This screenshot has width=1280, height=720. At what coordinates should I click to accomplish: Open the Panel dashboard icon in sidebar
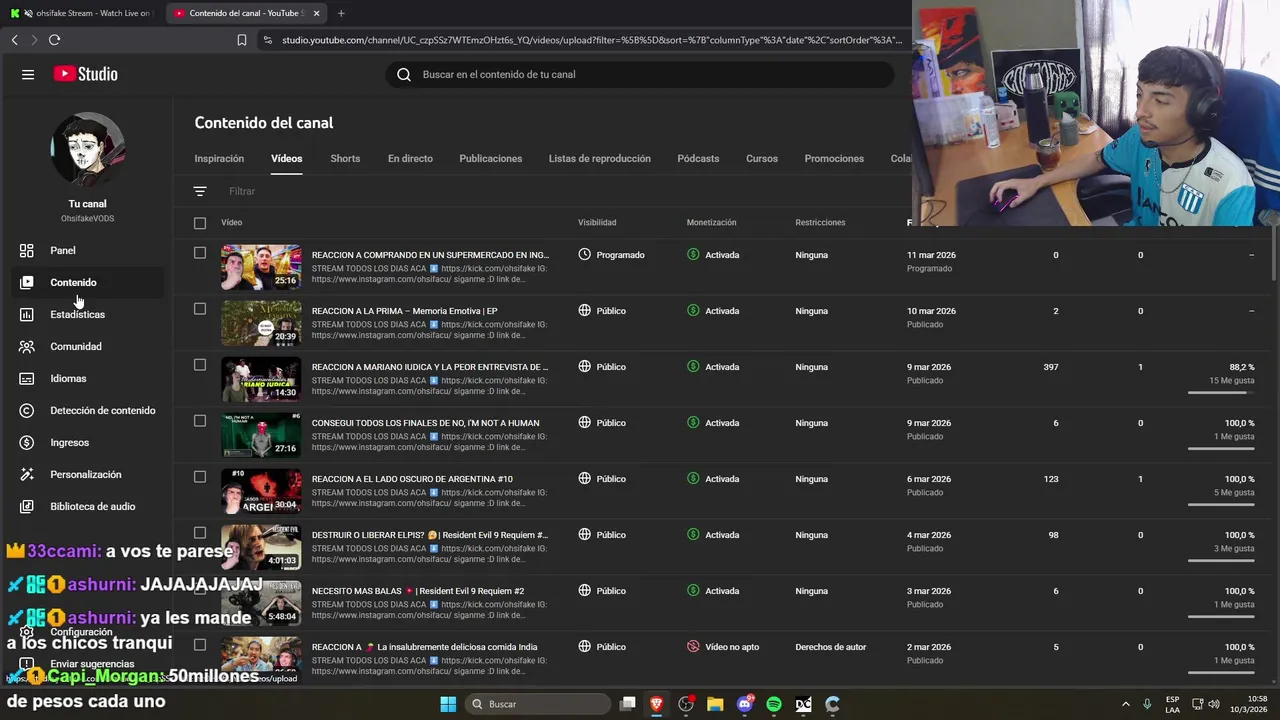pos(27,250)
